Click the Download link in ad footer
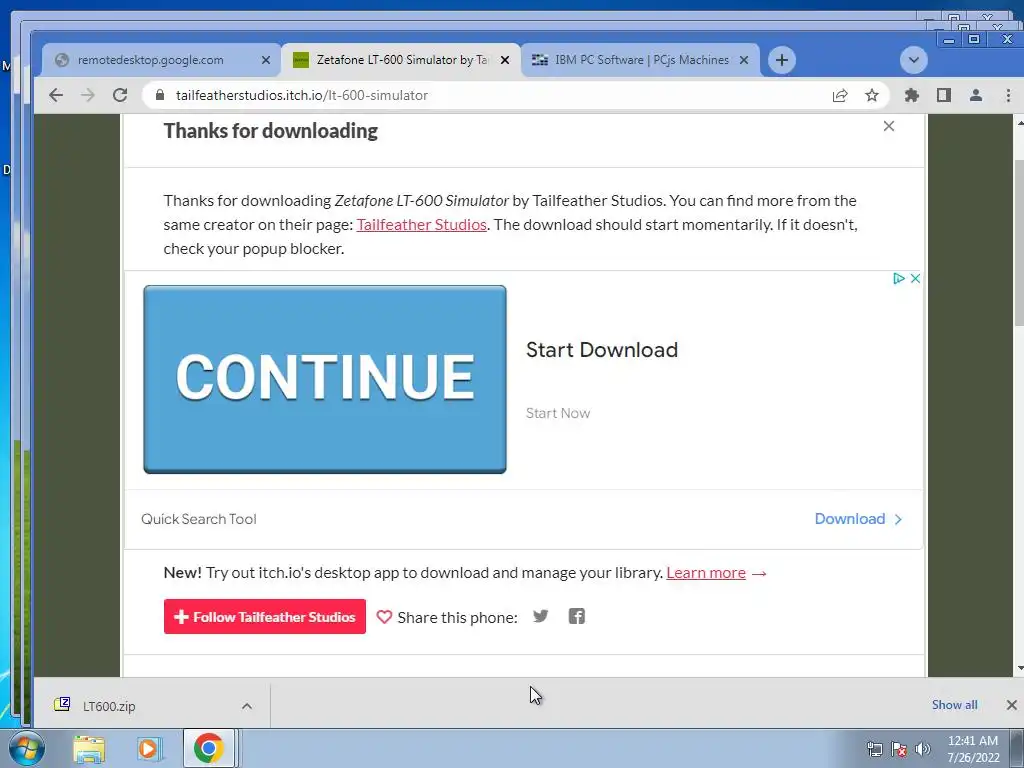 point(858,519)
